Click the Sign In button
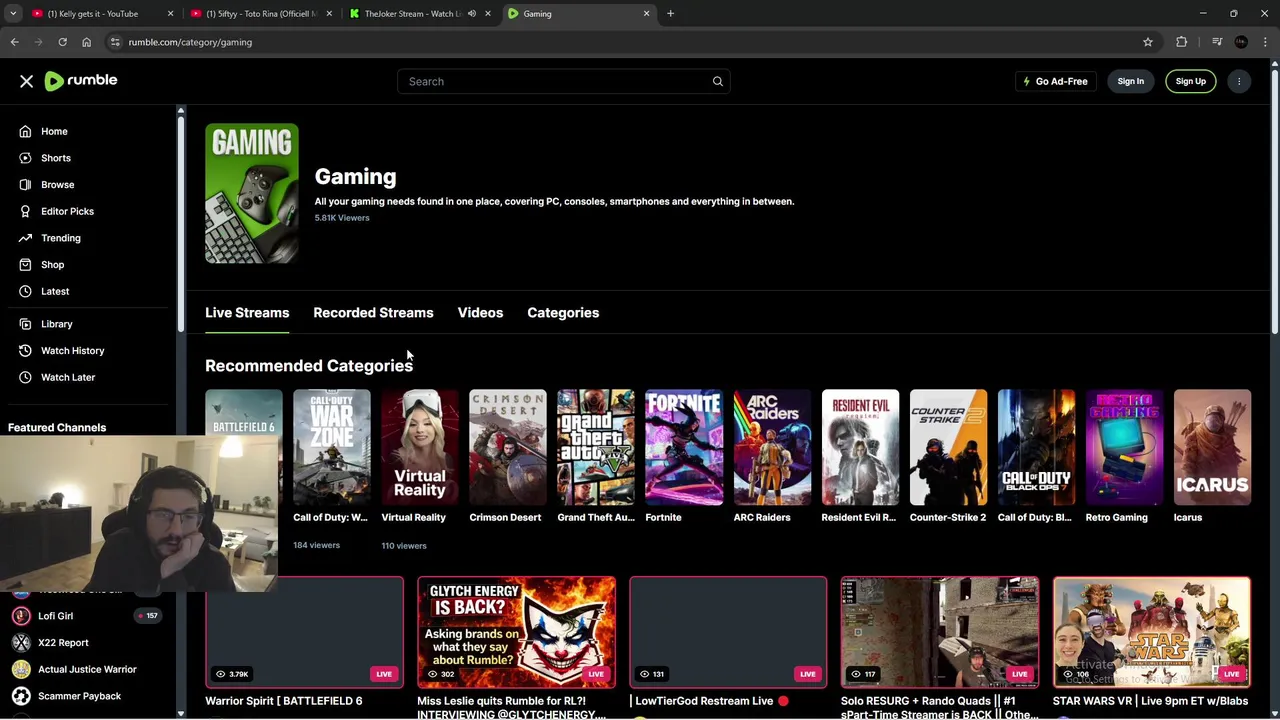The height and width of the screenshot is (720, 1280). pyautogui.click(x=1130, y=81)
